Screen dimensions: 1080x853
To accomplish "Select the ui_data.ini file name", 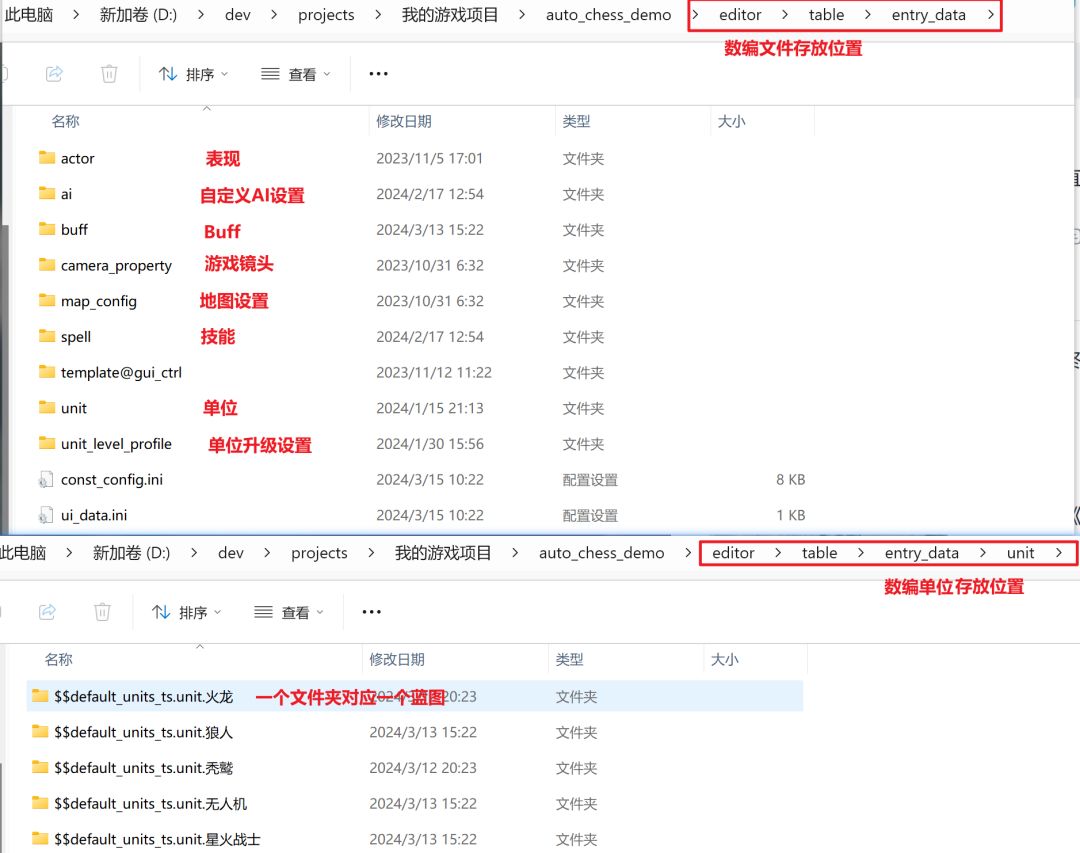I will point(94,515).
